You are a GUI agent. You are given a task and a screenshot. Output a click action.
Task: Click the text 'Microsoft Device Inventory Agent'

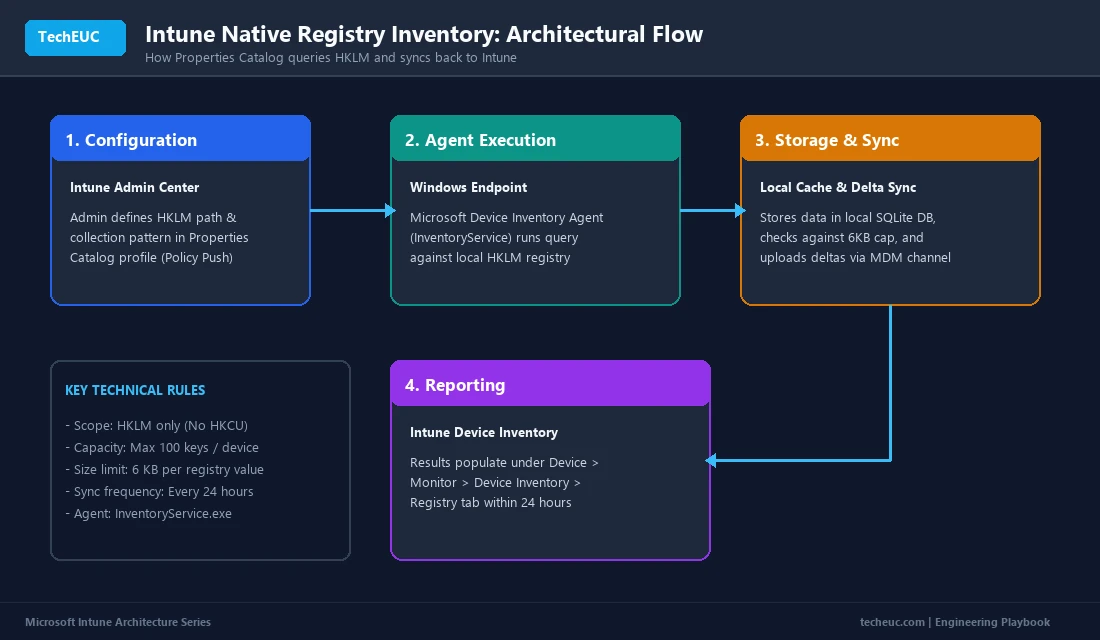tap(507, 218)
